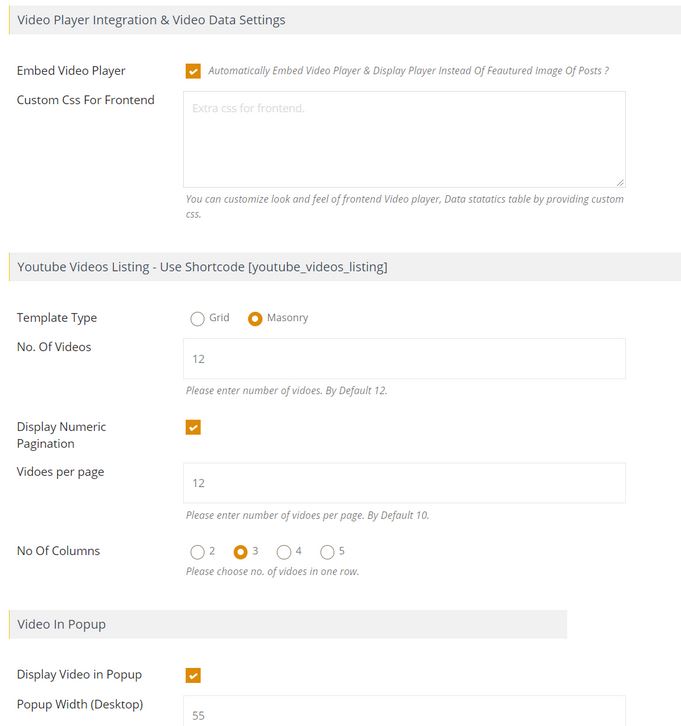Image resolution: width=681 pixels, height=726 pixels.
Task: Click the Template Type label
Action: click(57, 318)
